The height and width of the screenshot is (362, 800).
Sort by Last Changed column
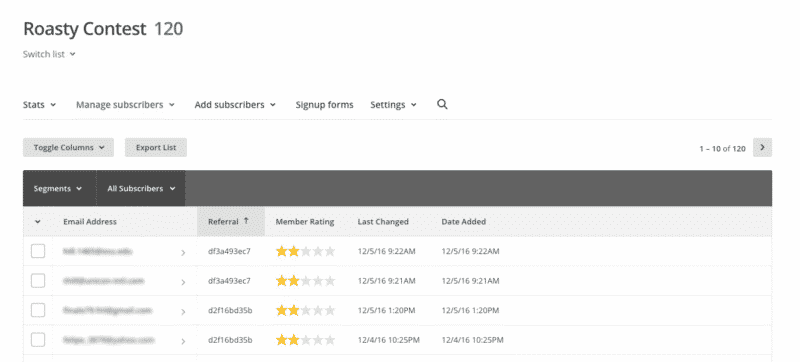tap(383, 222)
